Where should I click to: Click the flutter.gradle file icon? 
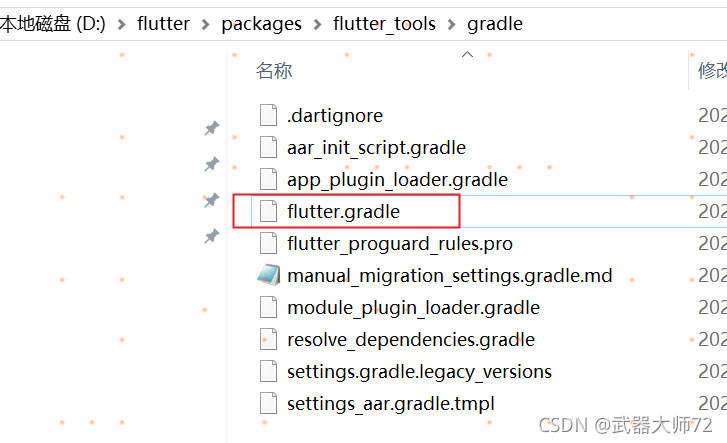(268, 212)
